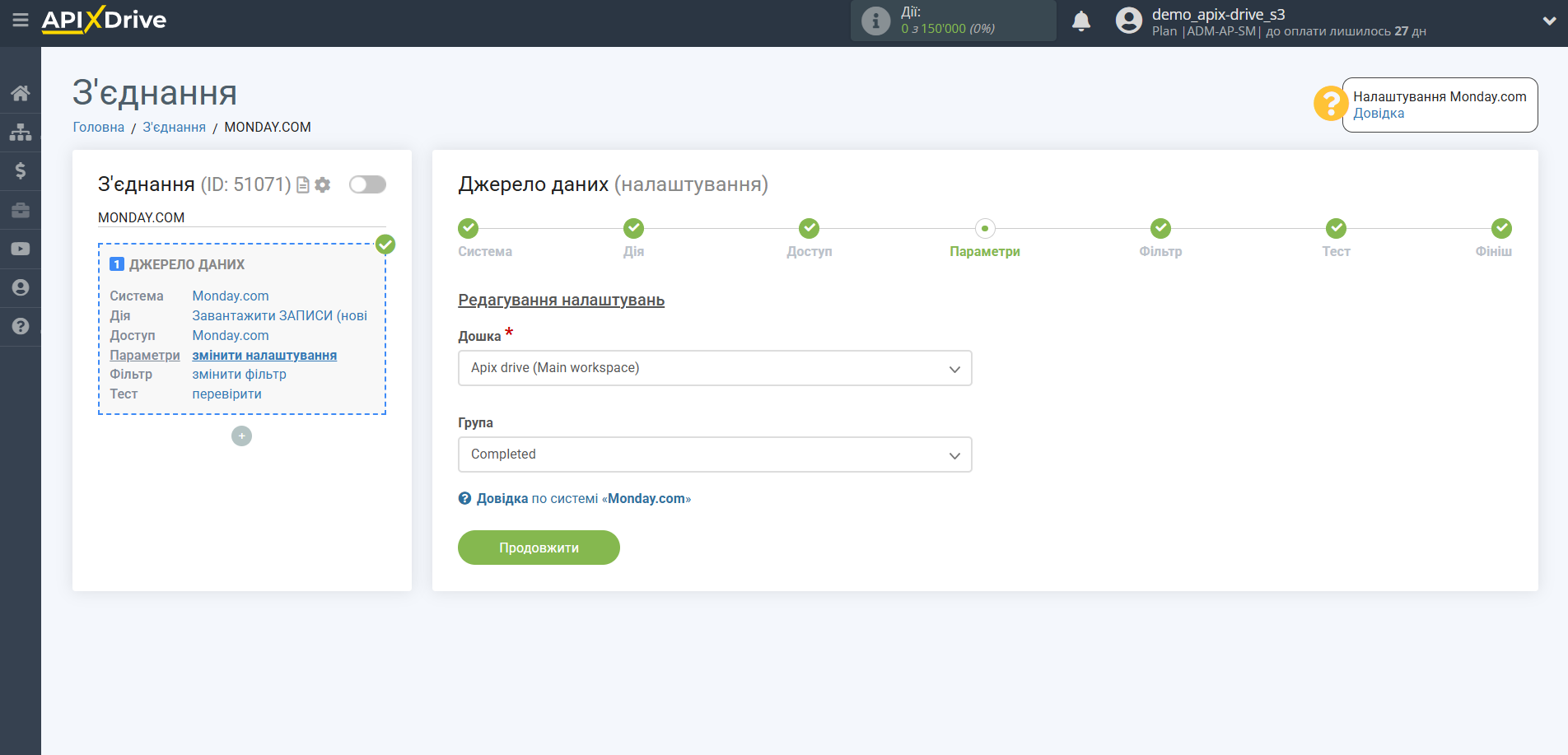1568x755 pixels.
Task: Click перевірити test link
Action: click(227, 394)
